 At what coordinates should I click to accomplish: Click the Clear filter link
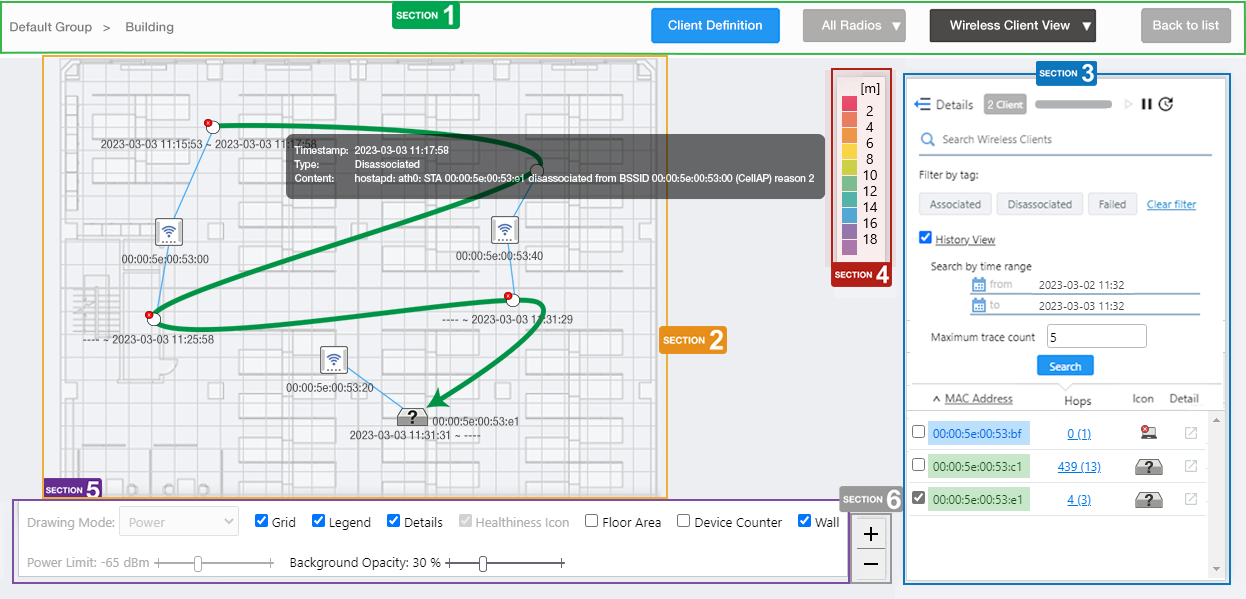coord(1171,204)
